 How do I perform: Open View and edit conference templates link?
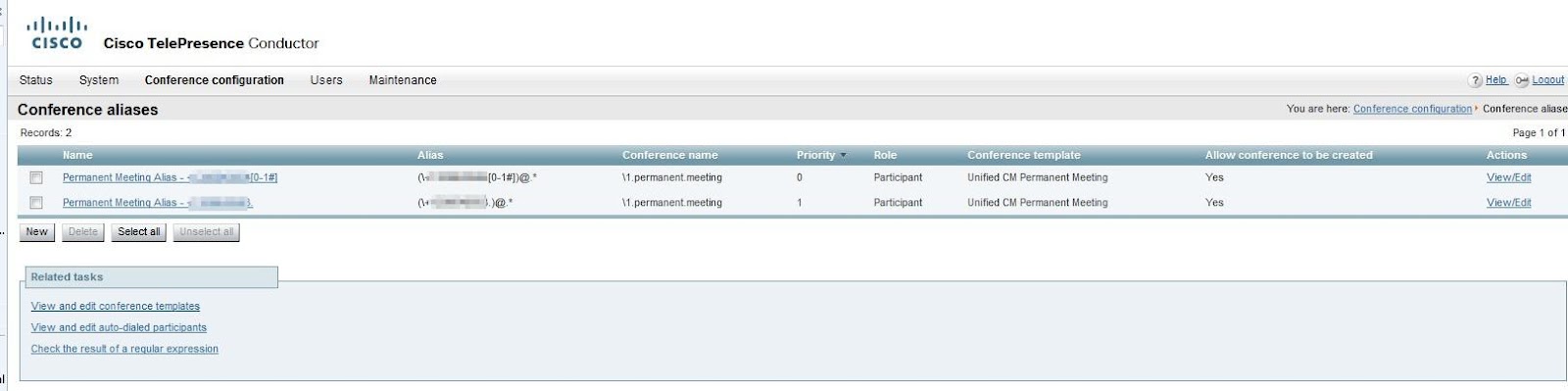click(116, 307)
